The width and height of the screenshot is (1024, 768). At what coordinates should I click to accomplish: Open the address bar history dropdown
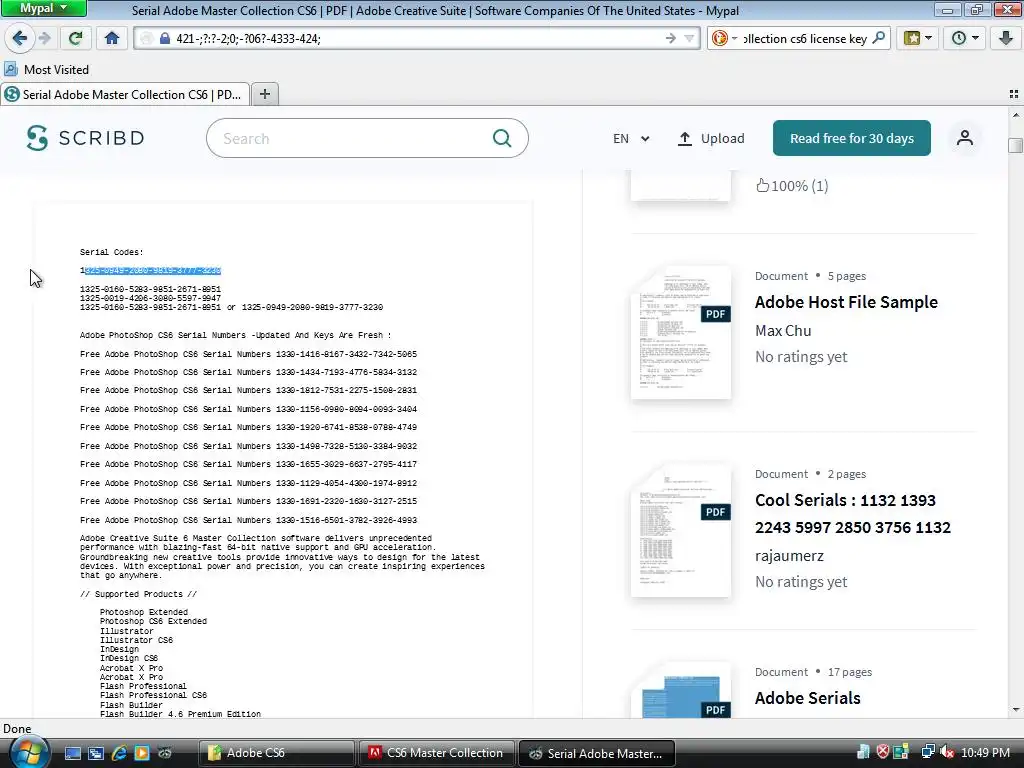689,39
